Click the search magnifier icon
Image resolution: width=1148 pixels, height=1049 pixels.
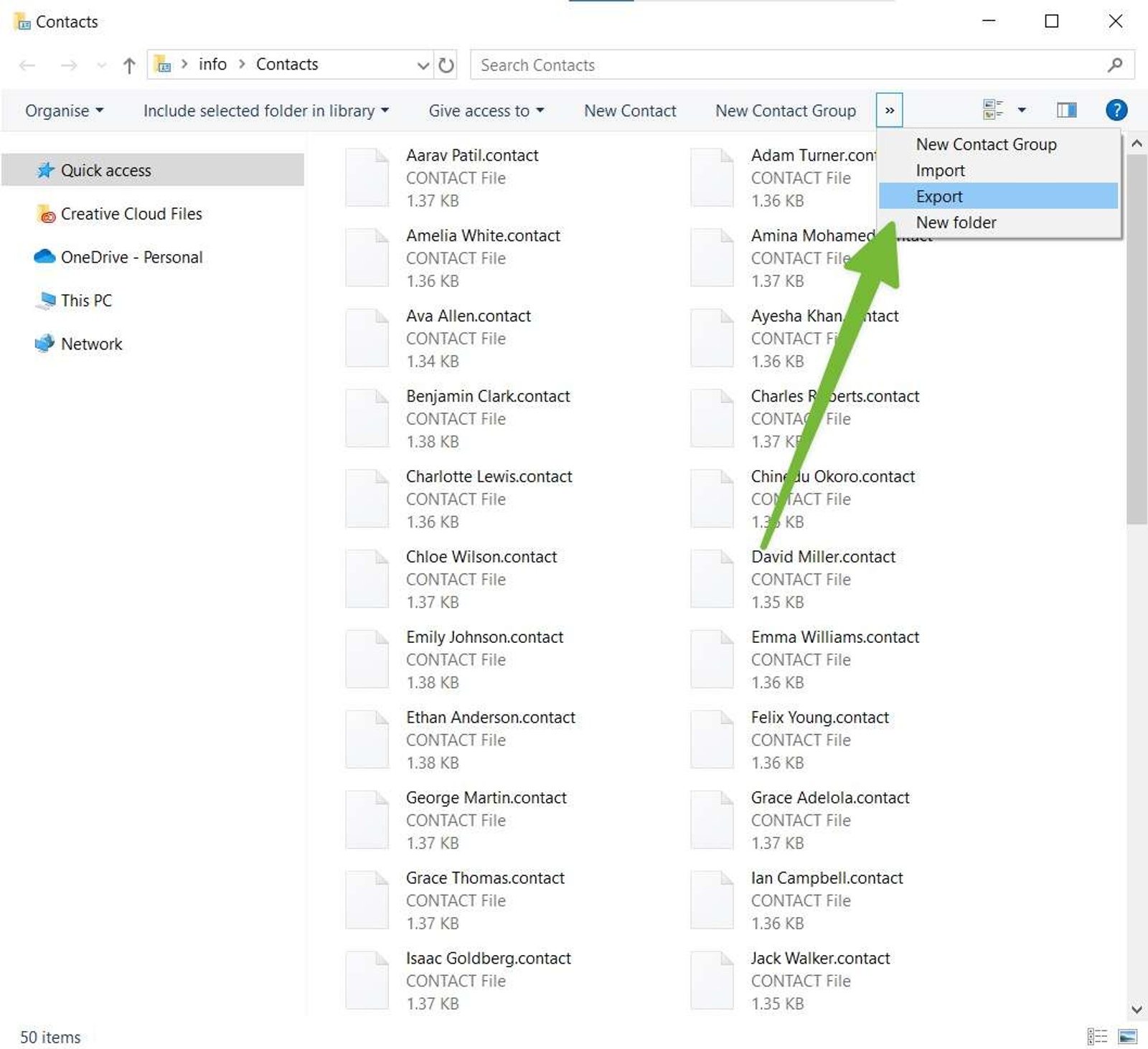[1115, 65]
